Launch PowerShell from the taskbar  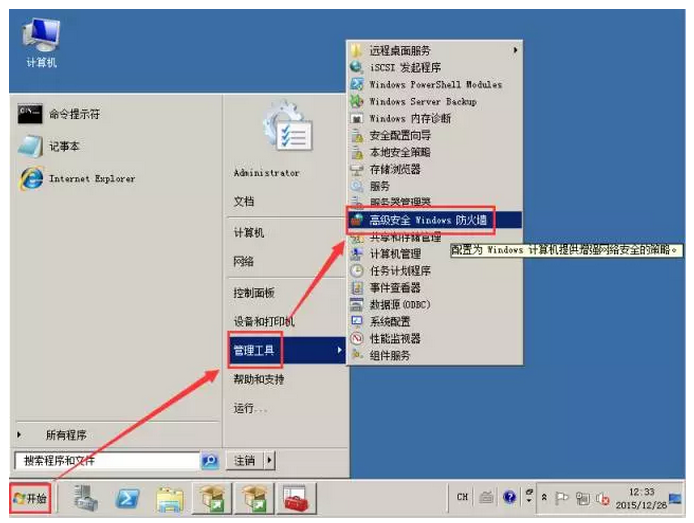(127, 499)
